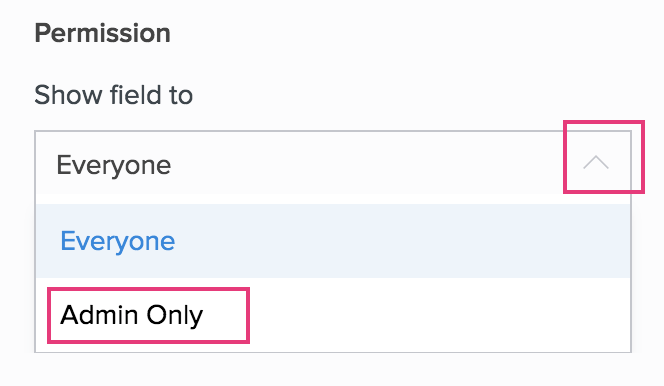Collapse the dropdown using the up chevron
This screenshot has height=386, width=664.
click(596, 162)
